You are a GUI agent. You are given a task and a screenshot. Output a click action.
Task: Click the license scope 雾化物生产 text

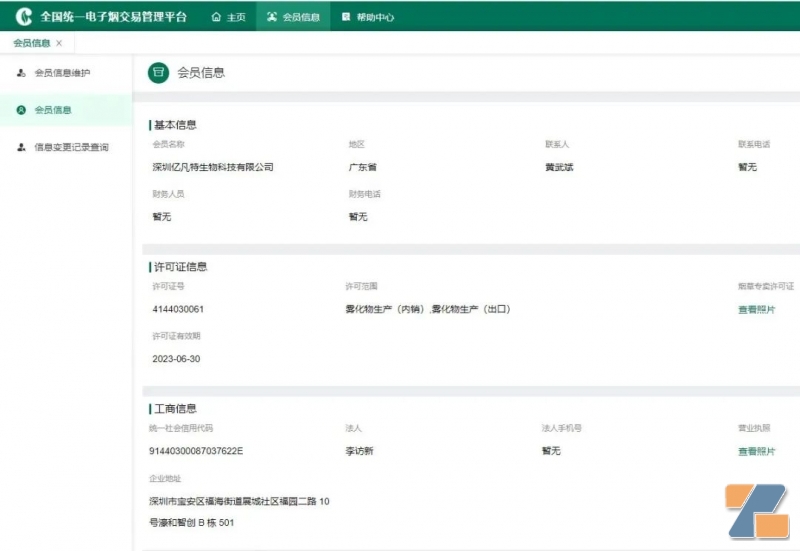(428, 309)
